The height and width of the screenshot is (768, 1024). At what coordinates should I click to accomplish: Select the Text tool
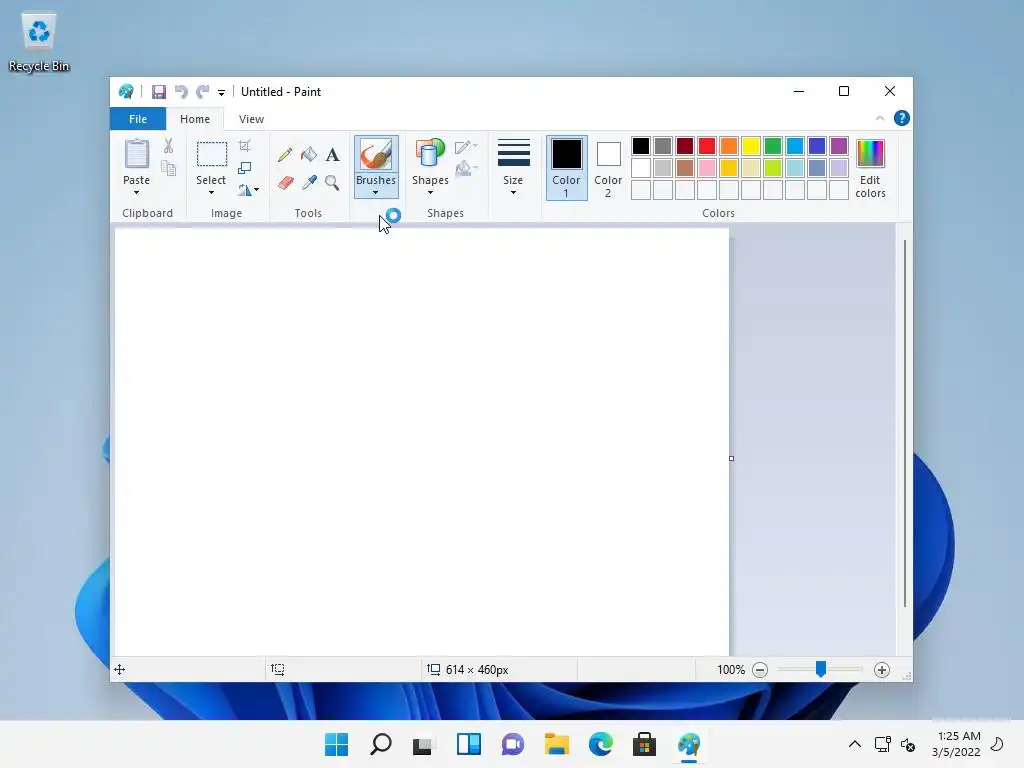pos(332,155)
